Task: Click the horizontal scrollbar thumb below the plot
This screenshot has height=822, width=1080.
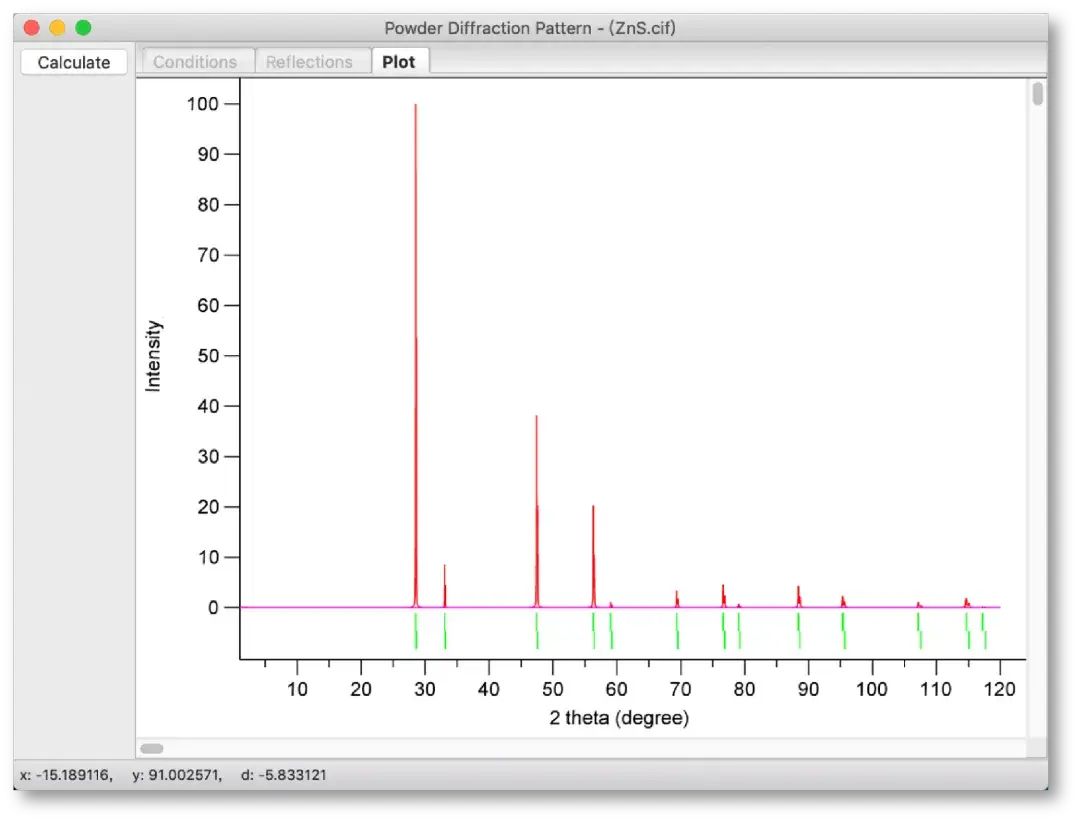Action: click(x=152, y=748)
